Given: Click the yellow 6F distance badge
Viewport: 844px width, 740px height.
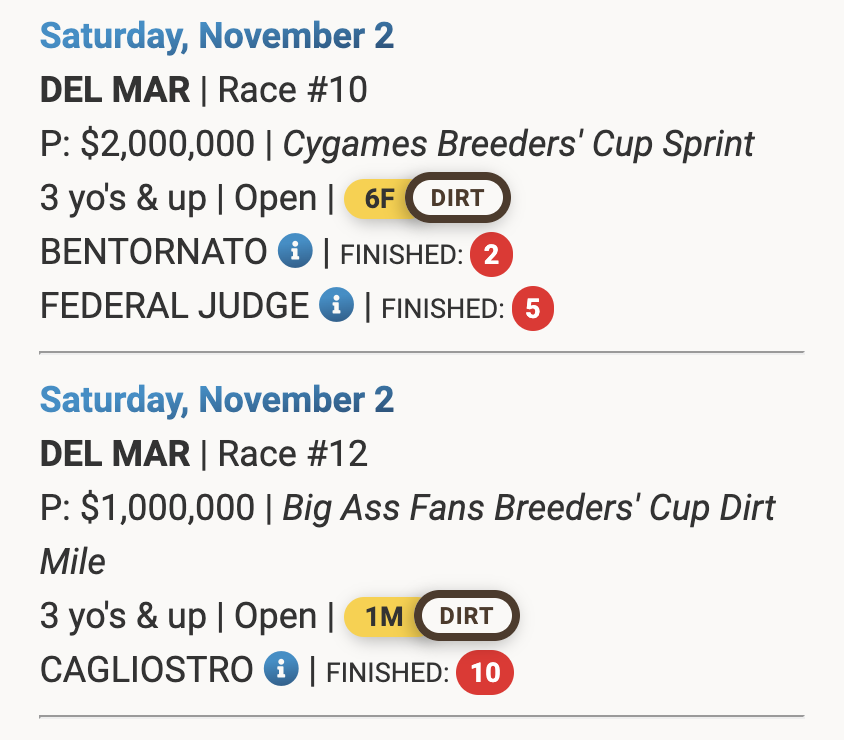Looking at the screenshot, I should [379, 199].
